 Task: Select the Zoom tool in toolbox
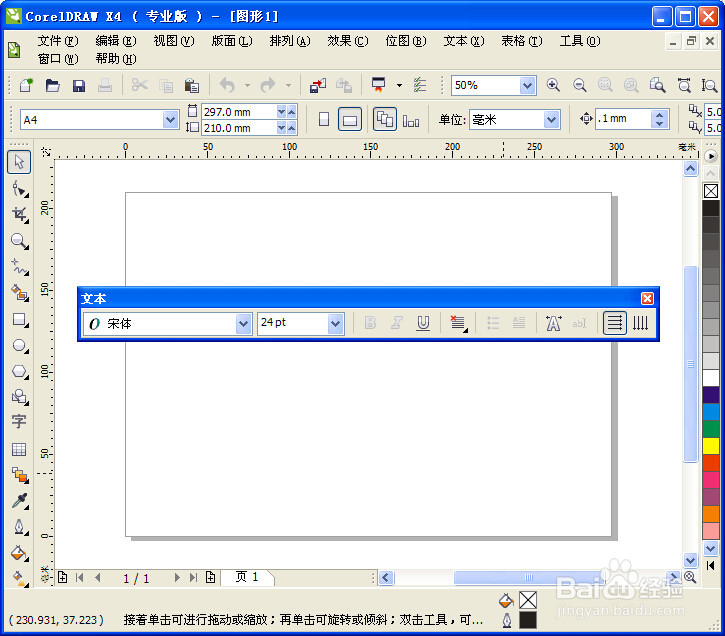[19, 241]
